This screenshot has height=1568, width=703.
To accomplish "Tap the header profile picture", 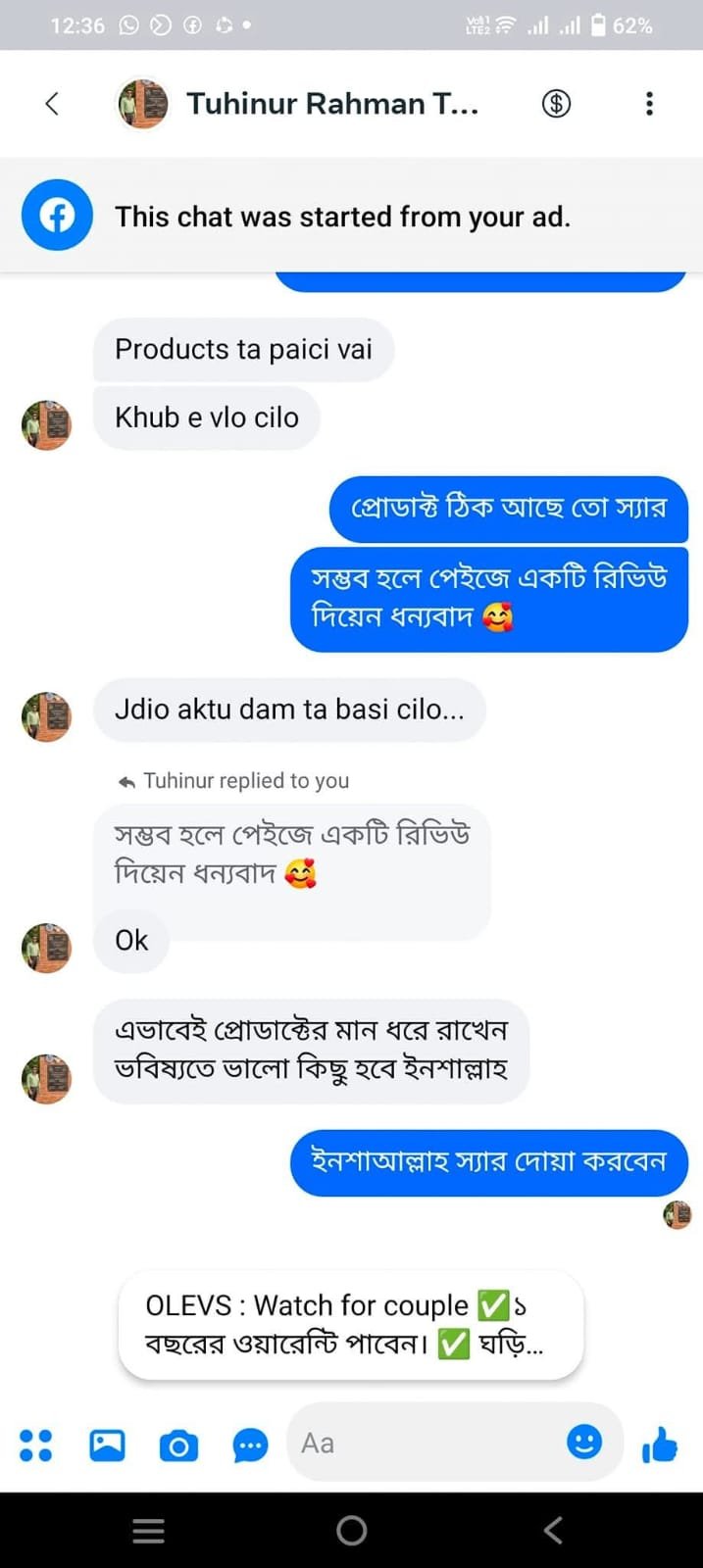I will (x=143, y=104).
